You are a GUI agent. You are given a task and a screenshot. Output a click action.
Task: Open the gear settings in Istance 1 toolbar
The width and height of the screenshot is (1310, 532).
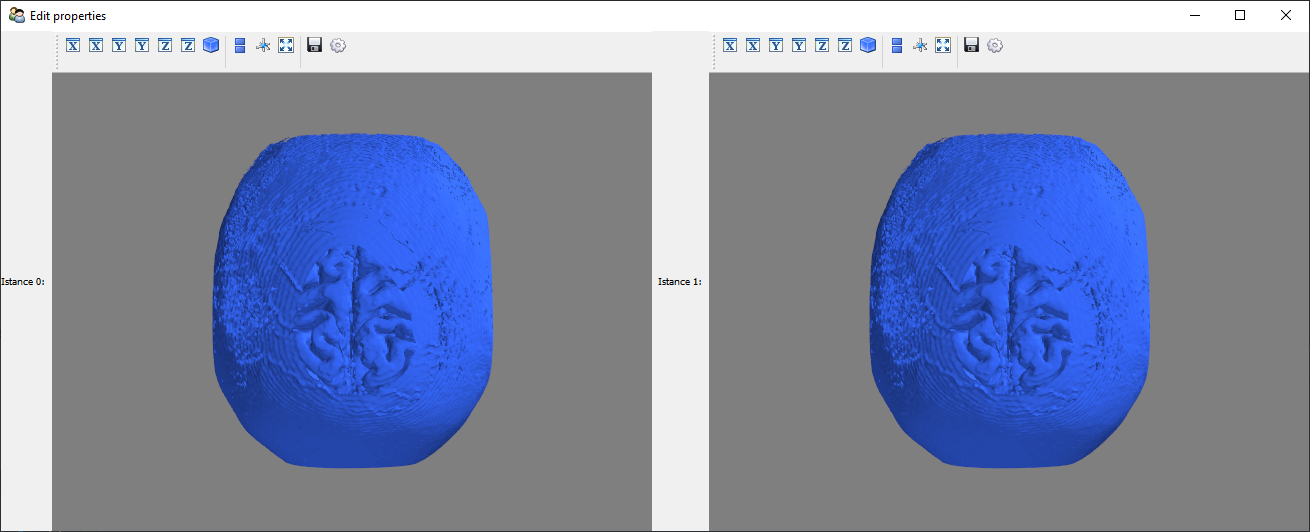click(x=995, y=45)
